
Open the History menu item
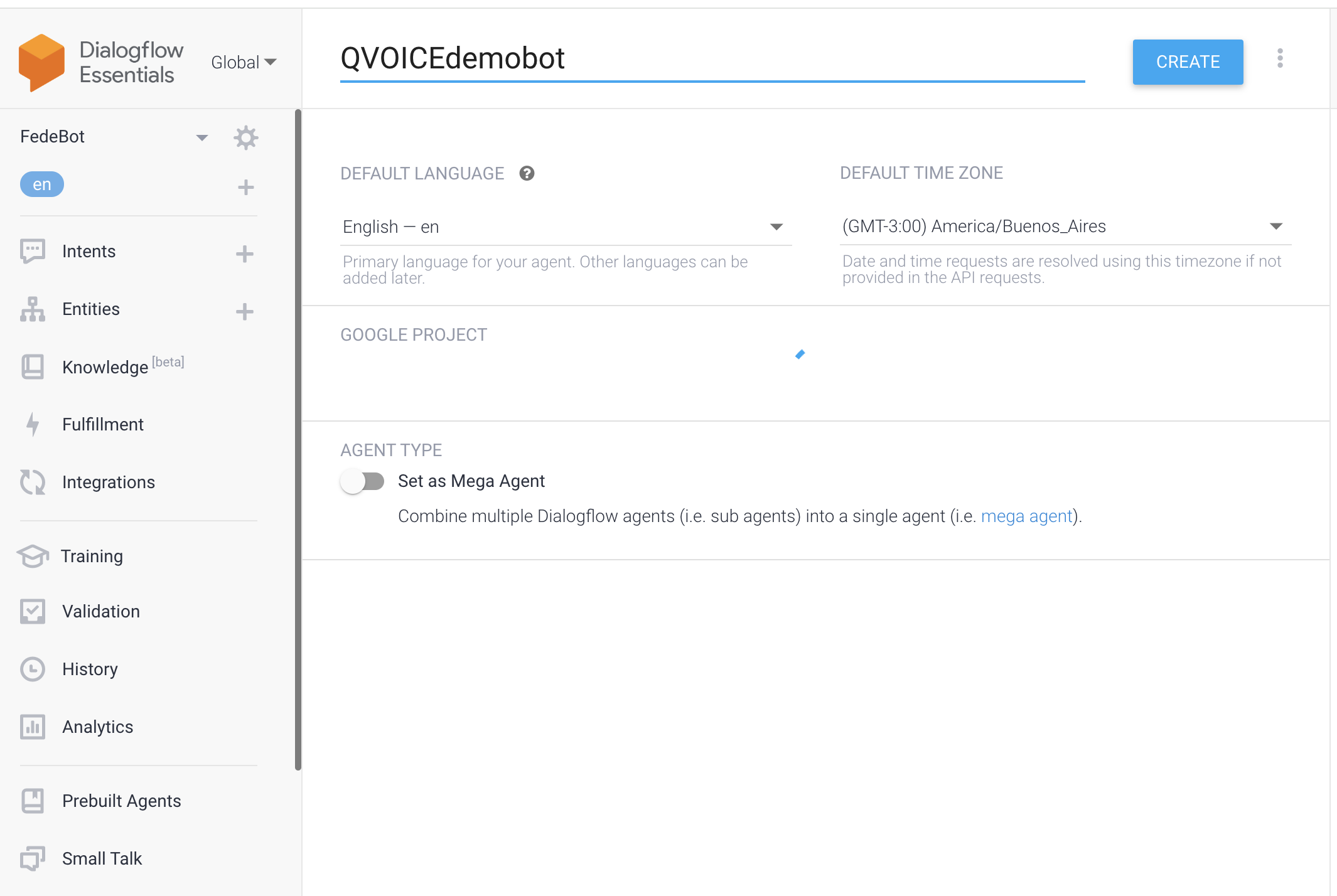click(x=90, y=669)
